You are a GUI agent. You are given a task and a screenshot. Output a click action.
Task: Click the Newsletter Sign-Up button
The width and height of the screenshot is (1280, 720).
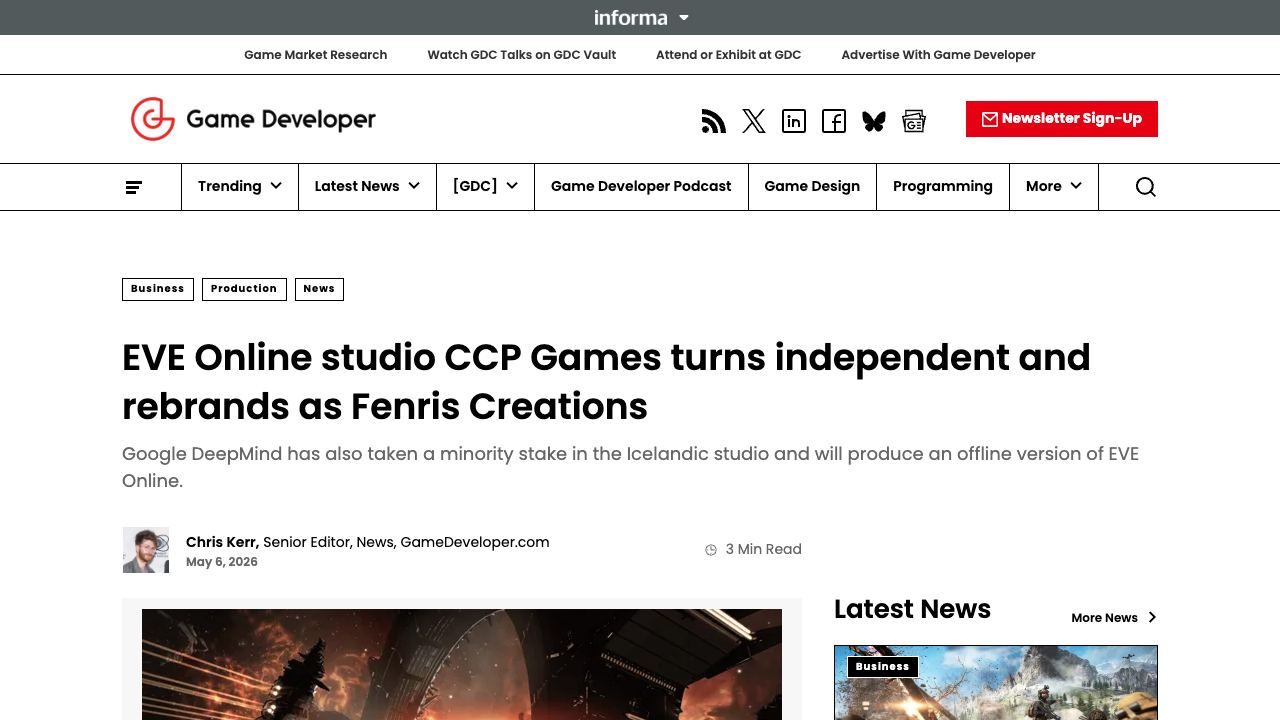1062,119
